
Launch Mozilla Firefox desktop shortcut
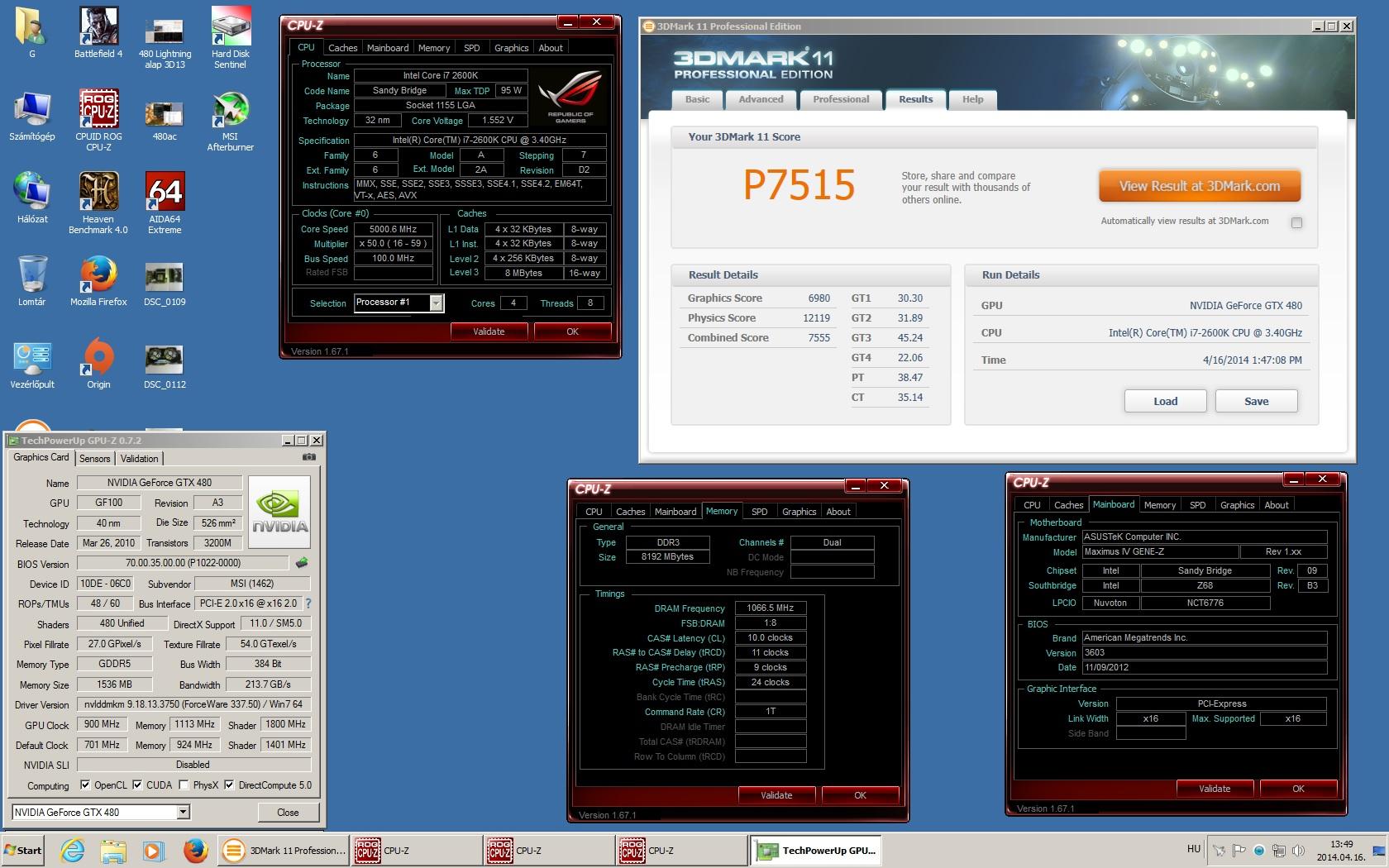pyautogui.click(x=98, y=281)
